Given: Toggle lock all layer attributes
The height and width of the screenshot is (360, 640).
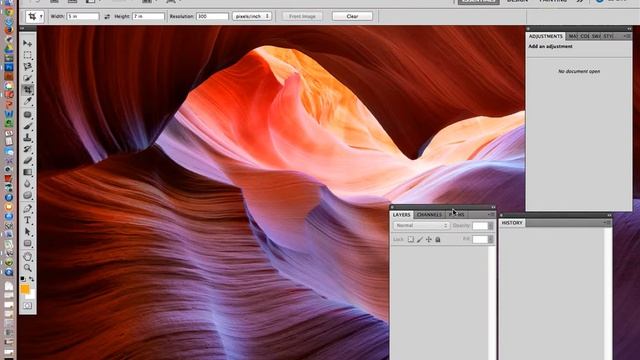Looking at the screenshot, I should click(x=438, y=239).
